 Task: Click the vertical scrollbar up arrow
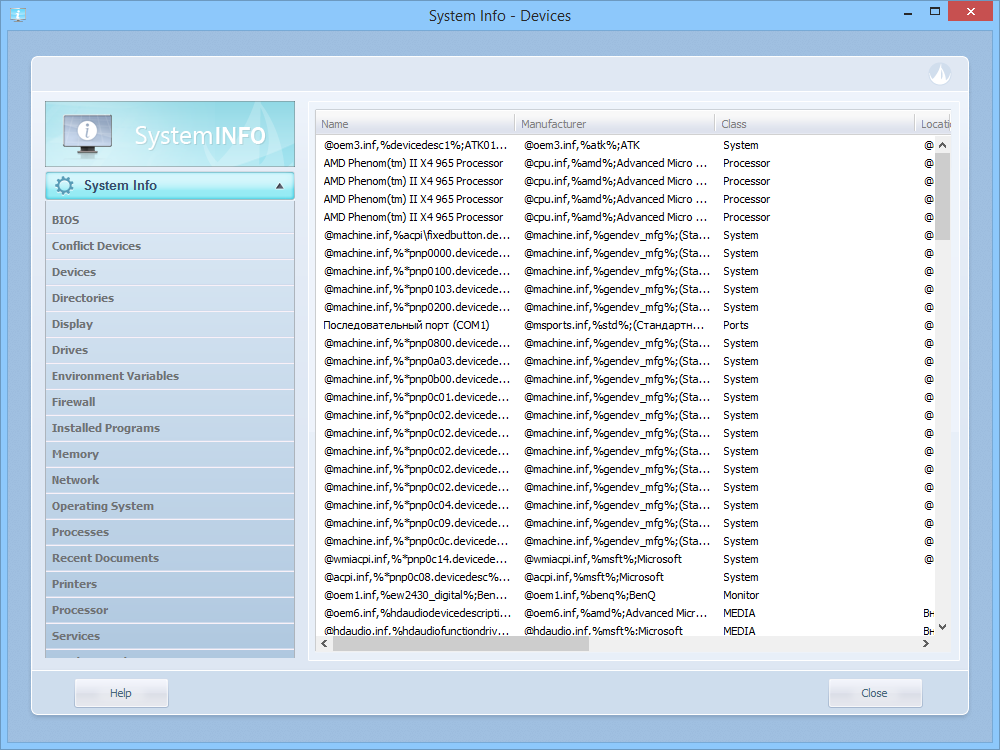(x=943, y=145)
